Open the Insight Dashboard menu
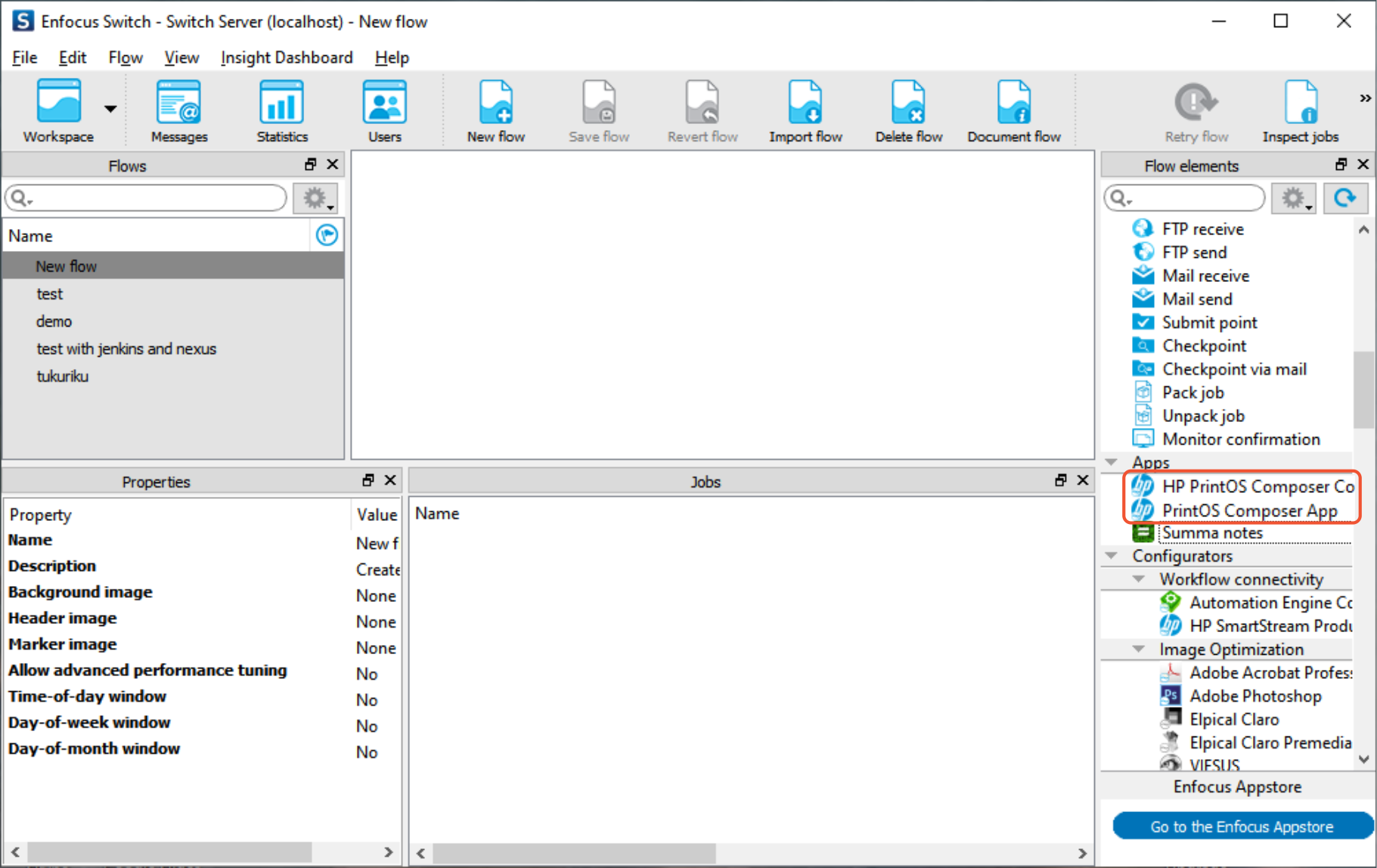This screenshot has height=868, width=1377. [x=287, y=57]
